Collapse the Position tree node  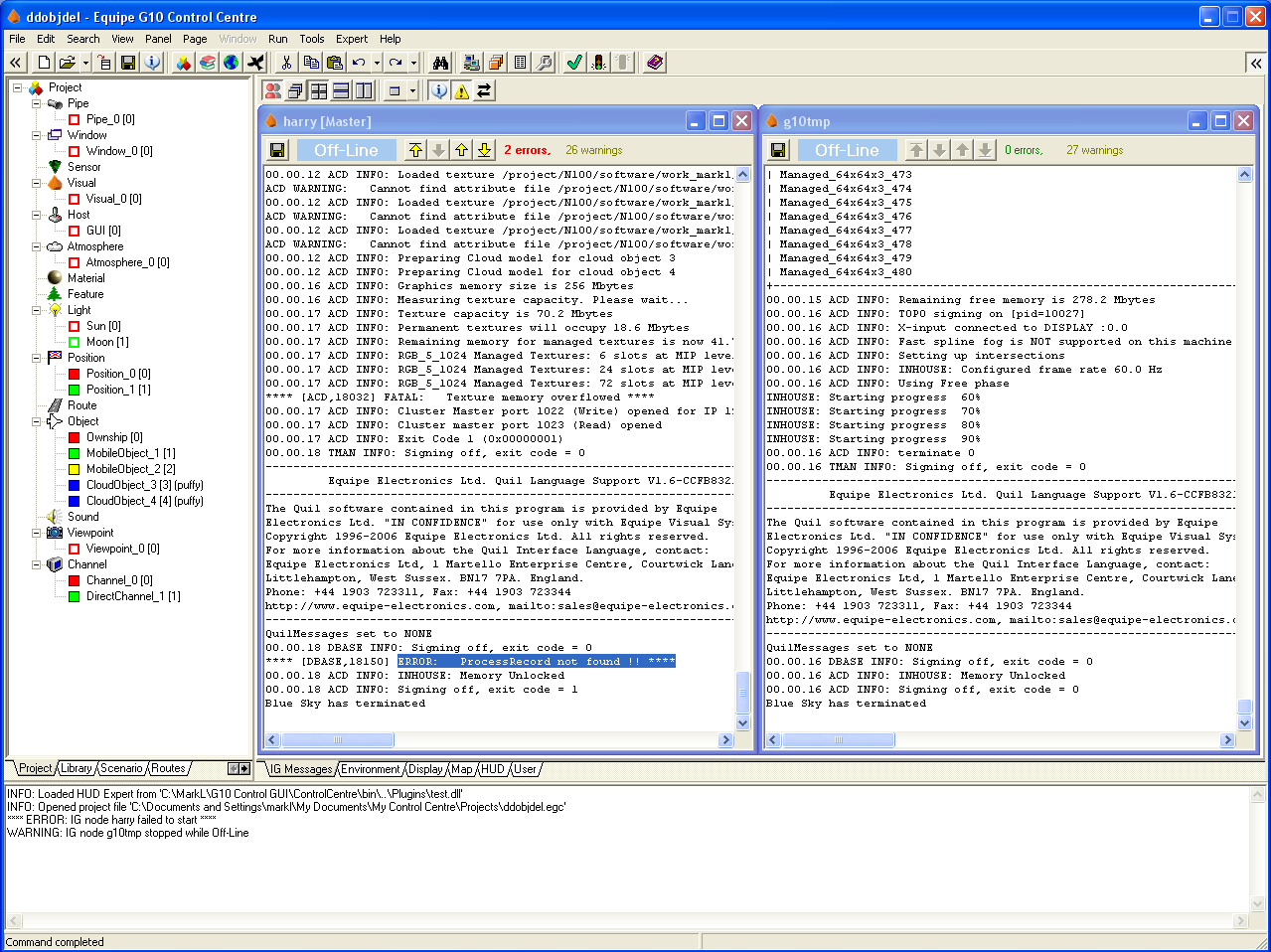pyautogui.click(x=36, y=358)
